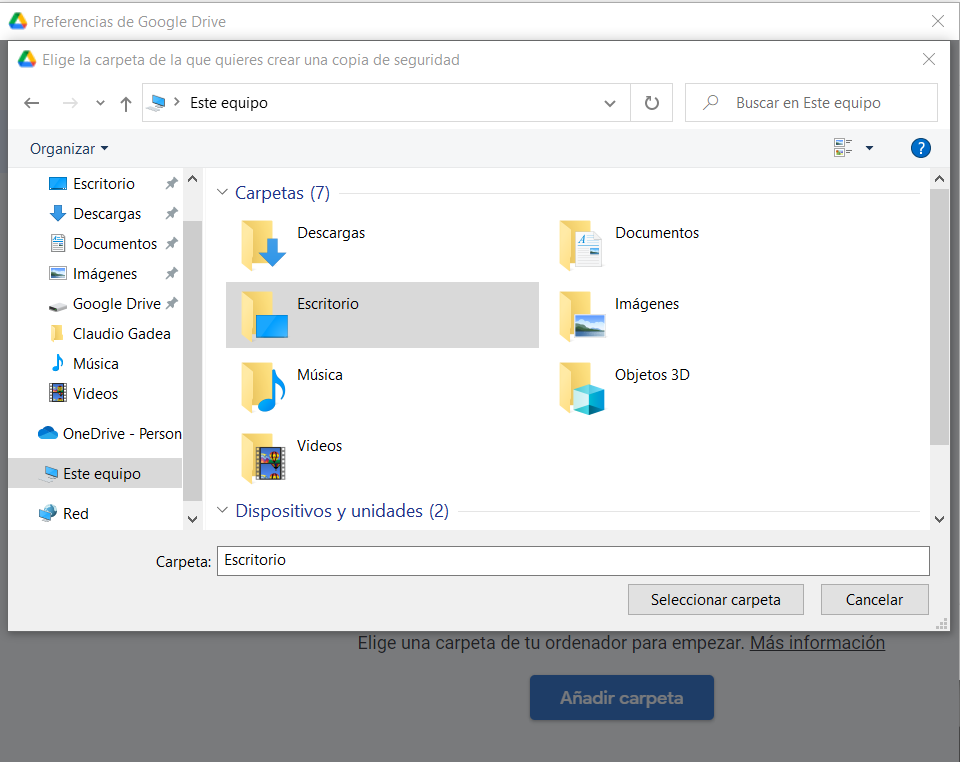
Task: Select Google Drive in the sidebar
Action: point(116,304)
